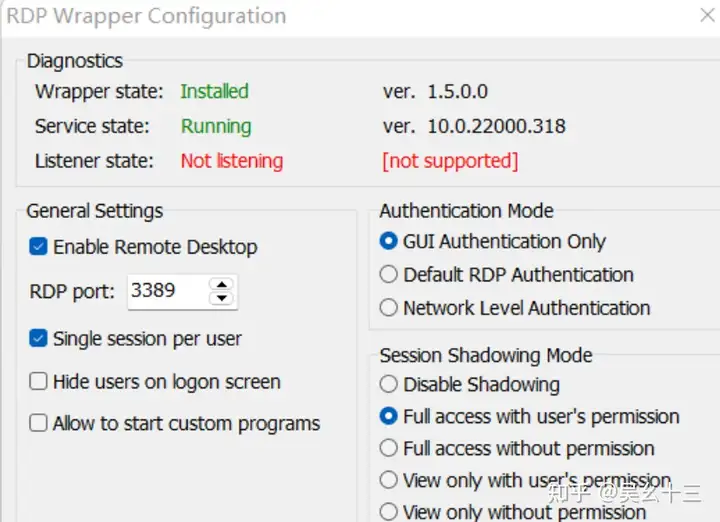
Task: Click the [not supported] red text
Action: 450,161
